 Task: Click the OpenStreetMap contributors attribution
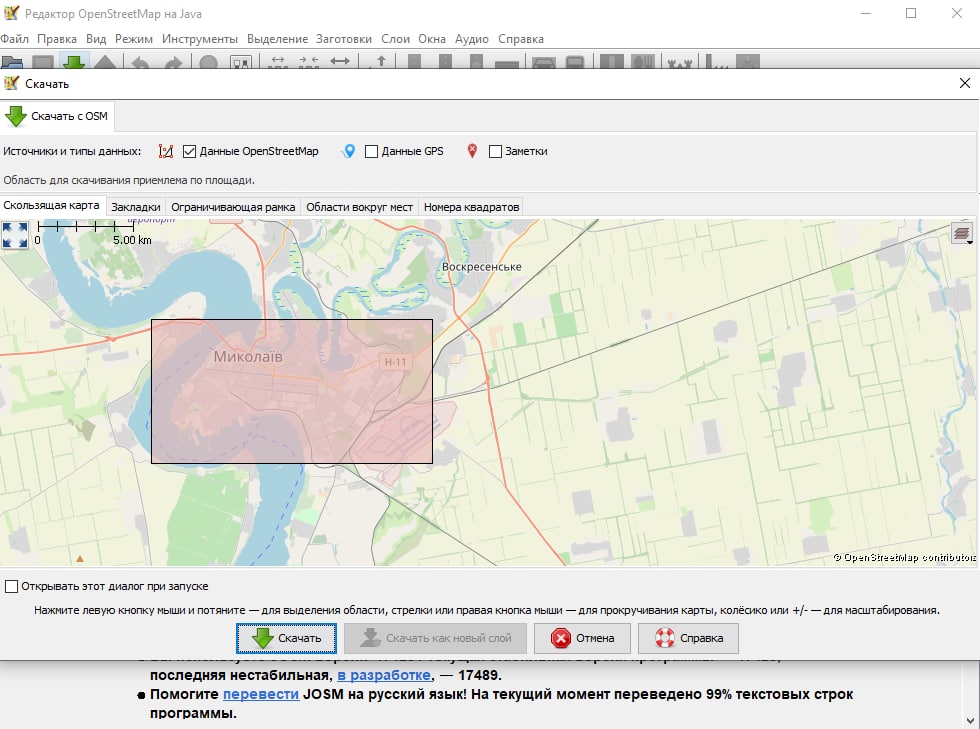(904, 557)
